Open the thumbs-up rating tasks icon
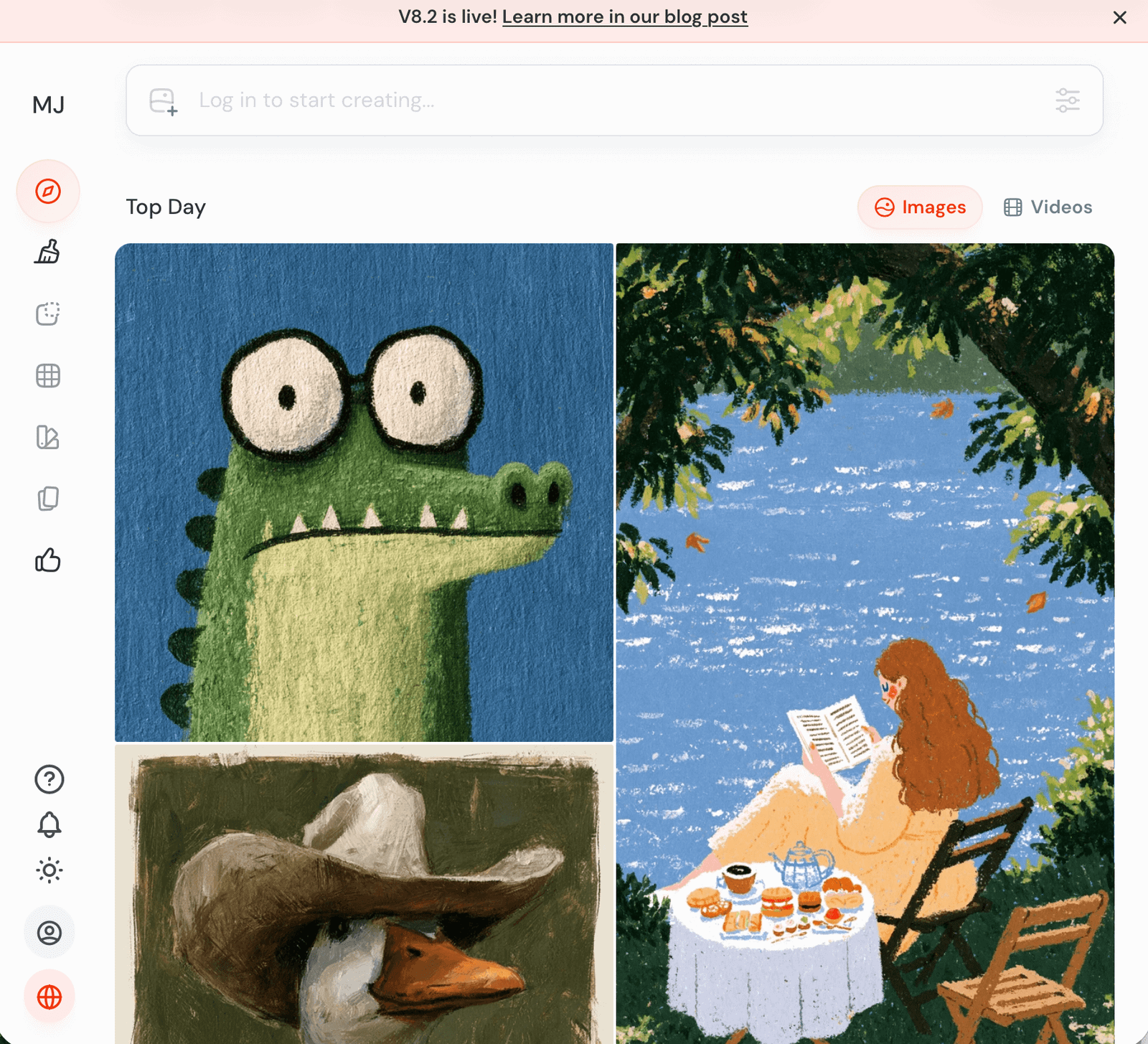Screen dimensions: 1148x1044 48,560
